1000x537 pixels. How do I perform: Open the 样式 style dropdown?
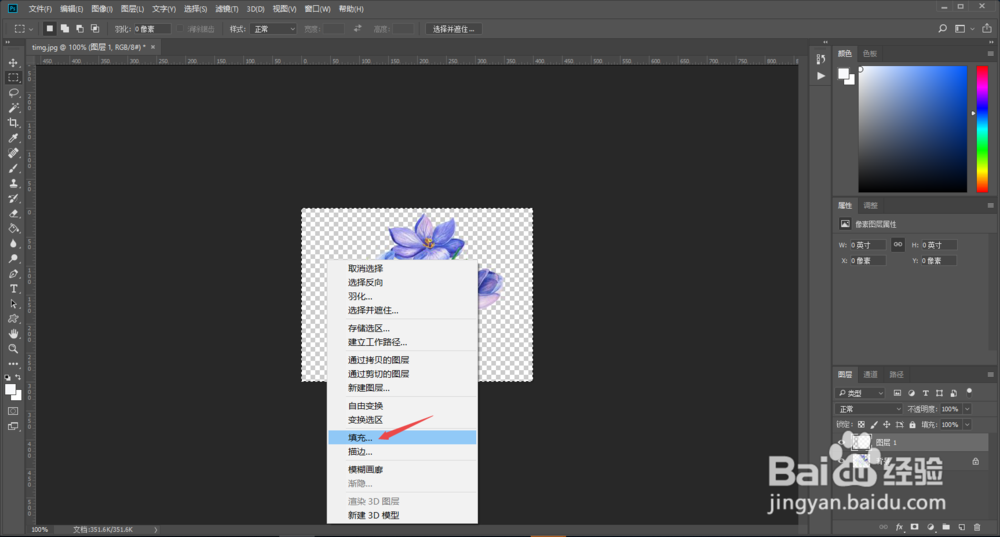tap(274, 29)
